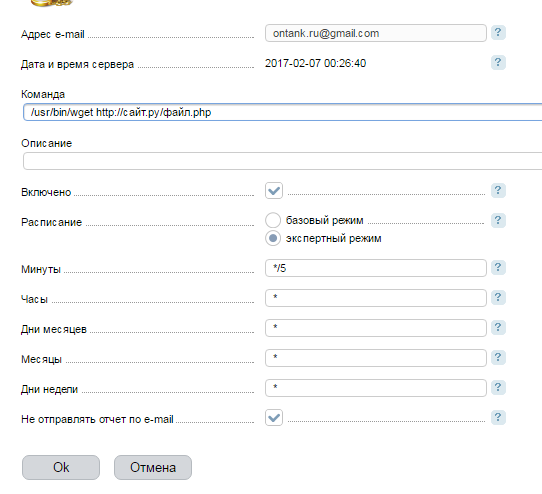Open help icon beside Дни месяцев
542x494 pixels.
(x=498, y=327)
